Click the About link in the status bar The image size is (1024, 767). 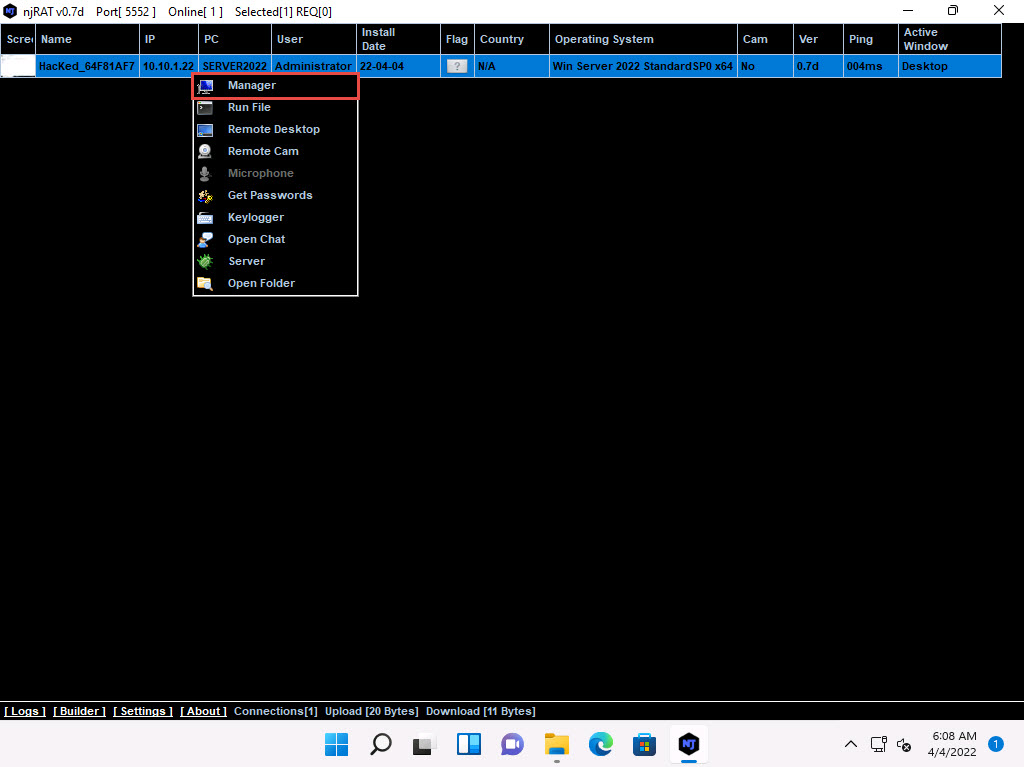point(204,712)
